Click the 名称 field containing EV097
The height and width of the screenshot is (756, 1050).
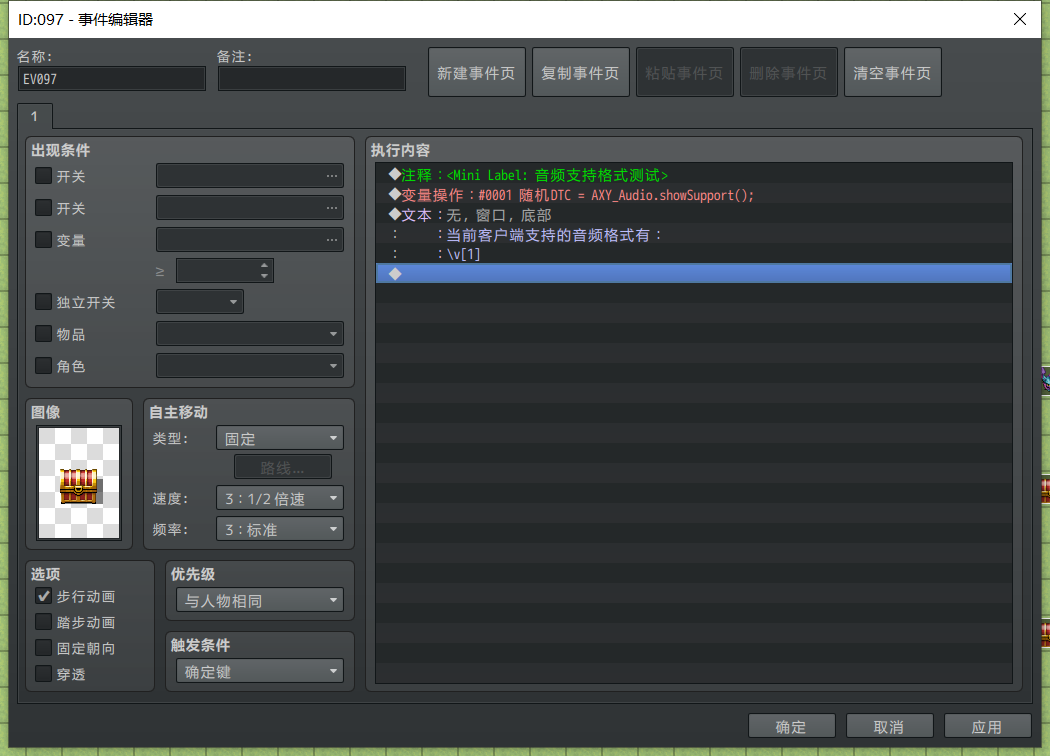pos(112,78)
